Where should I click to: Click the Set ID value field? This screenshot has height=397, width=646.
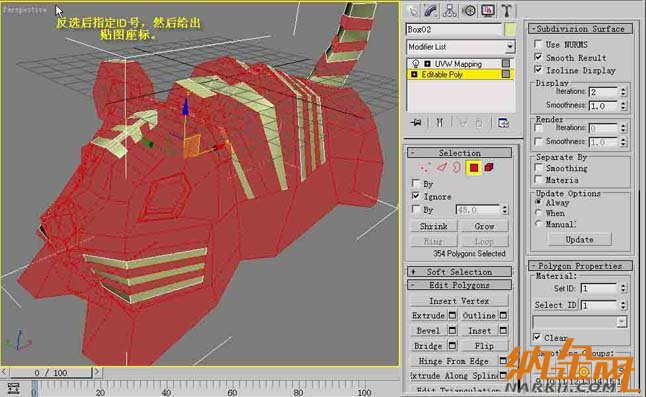[599, 288]
